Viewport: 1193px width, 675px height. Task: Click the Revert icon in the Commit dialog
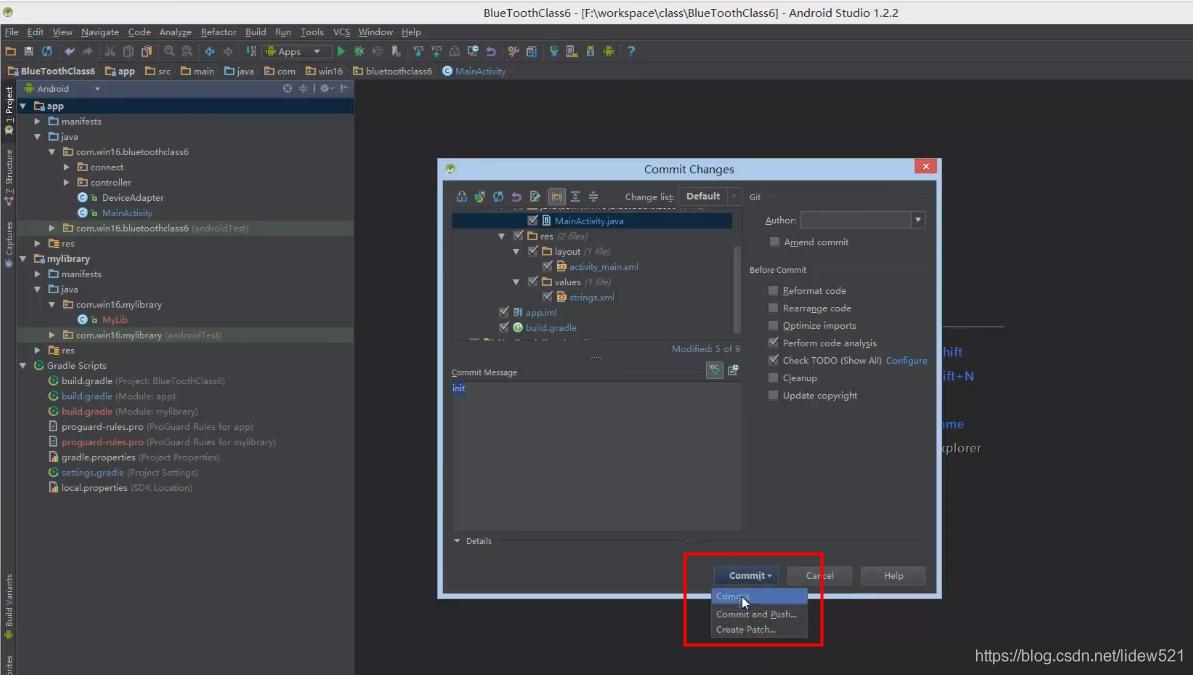(517, 196)
